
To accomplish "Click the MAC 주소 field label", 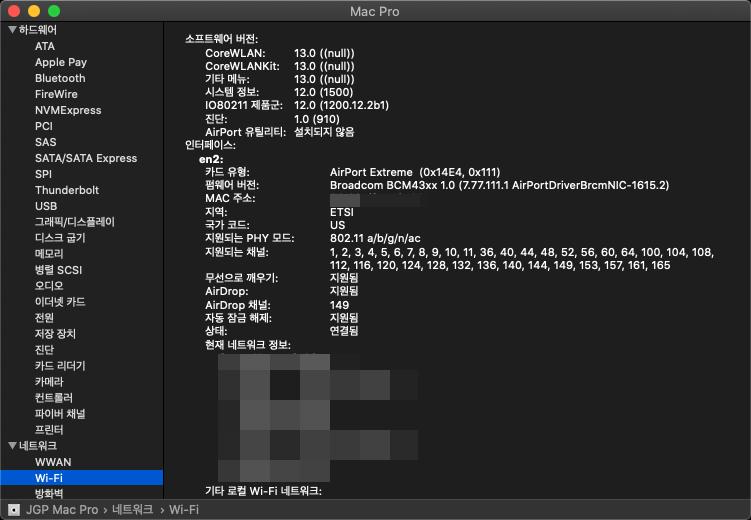I will [230, 198].
